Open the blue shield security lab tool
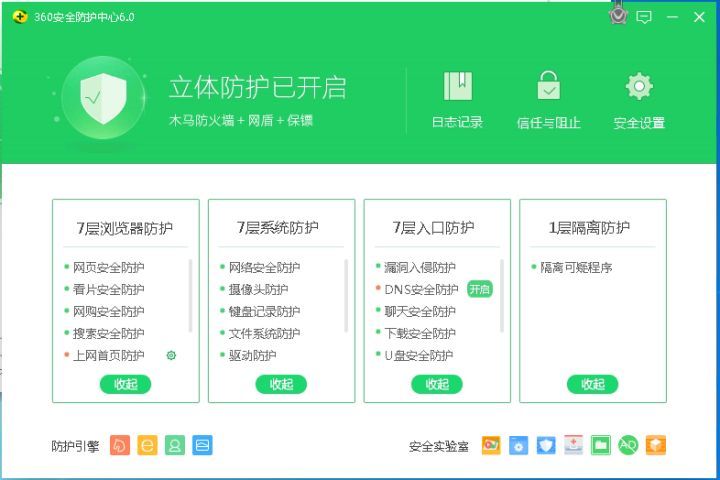The width and height of the screenshot is (720, 480). 545,446
